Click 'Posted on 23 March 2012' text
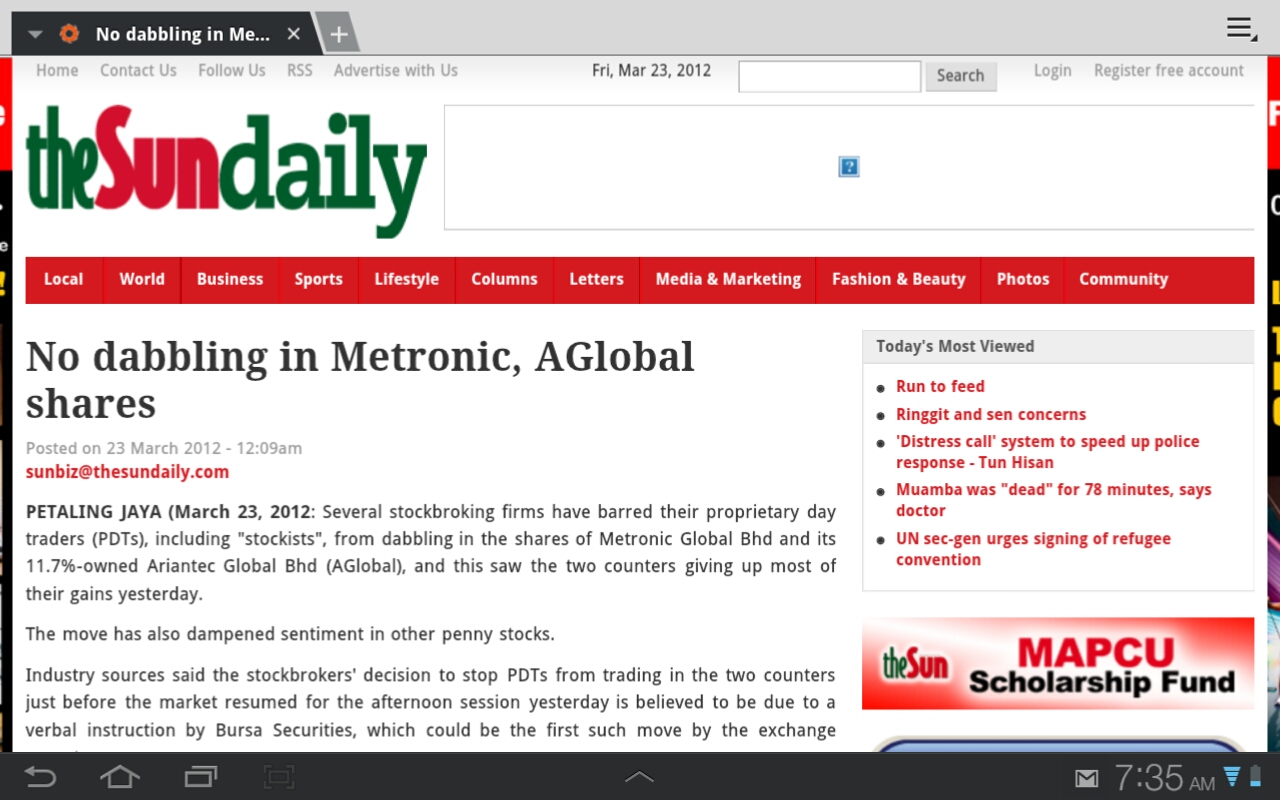1280x800 pixels. click(164, 448)
